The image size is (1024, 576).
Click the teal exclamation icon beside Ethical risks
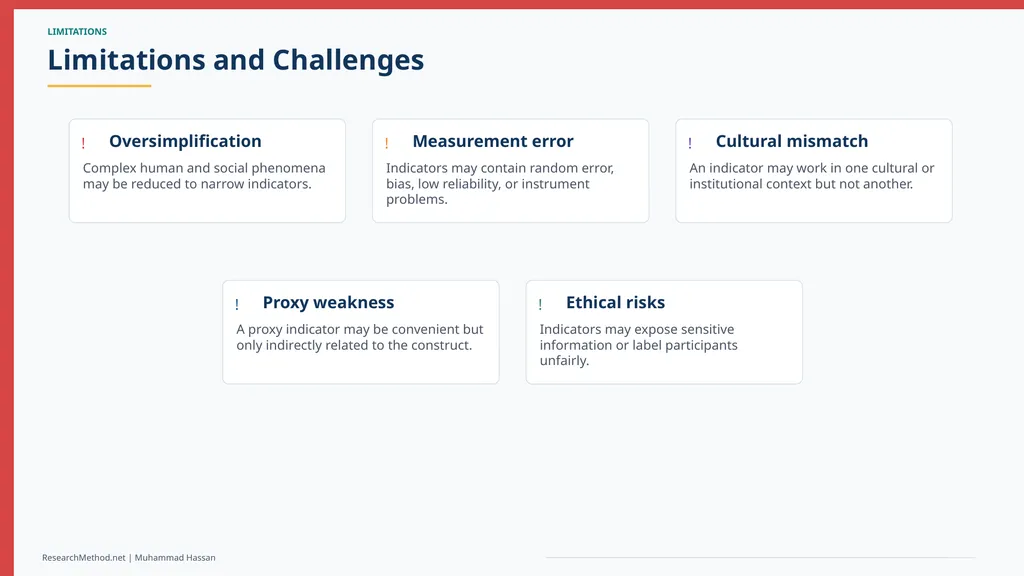click(x=540, y=304)
